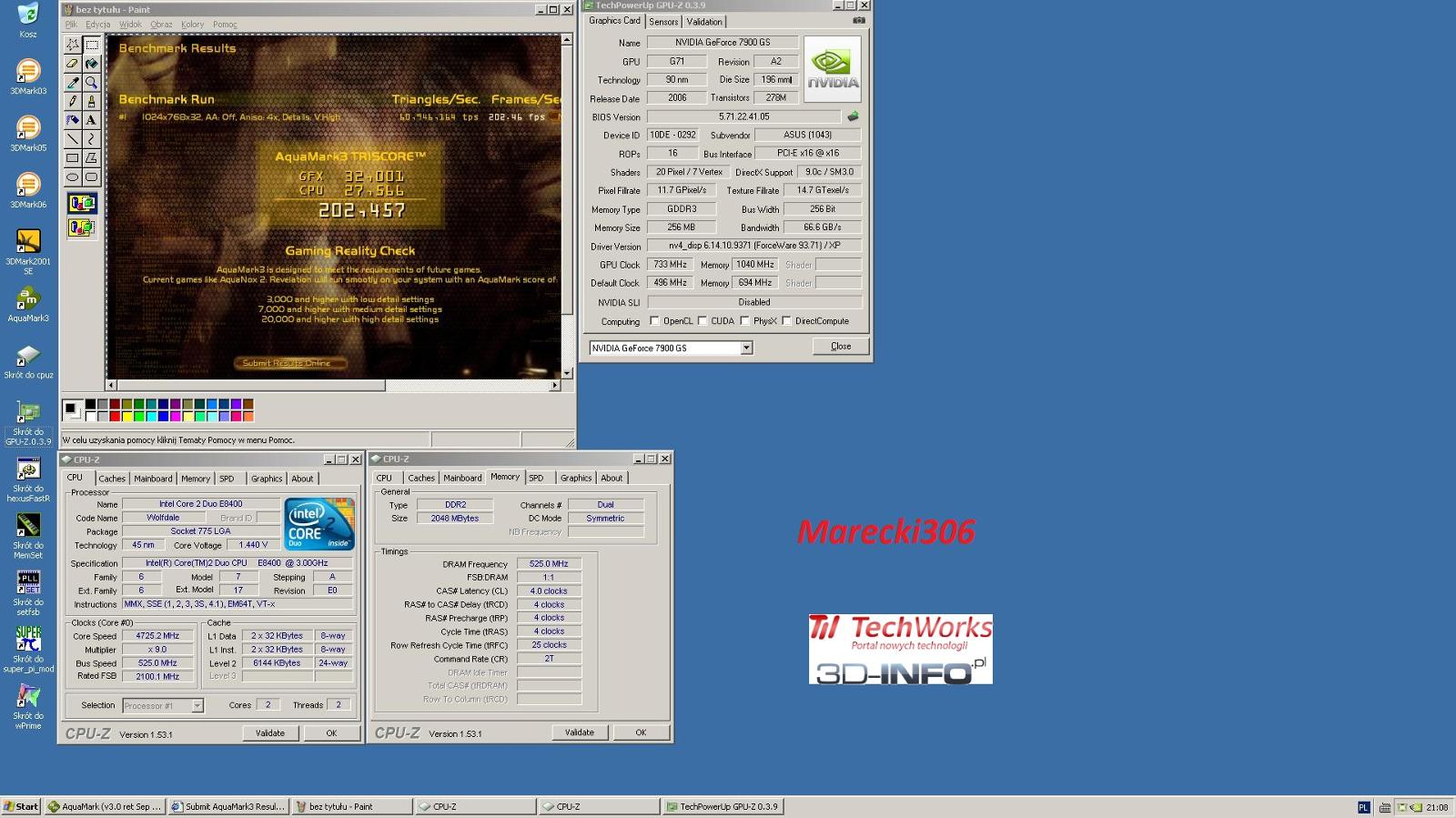Switch to the Sensors tab in GPU-Z

663,22
